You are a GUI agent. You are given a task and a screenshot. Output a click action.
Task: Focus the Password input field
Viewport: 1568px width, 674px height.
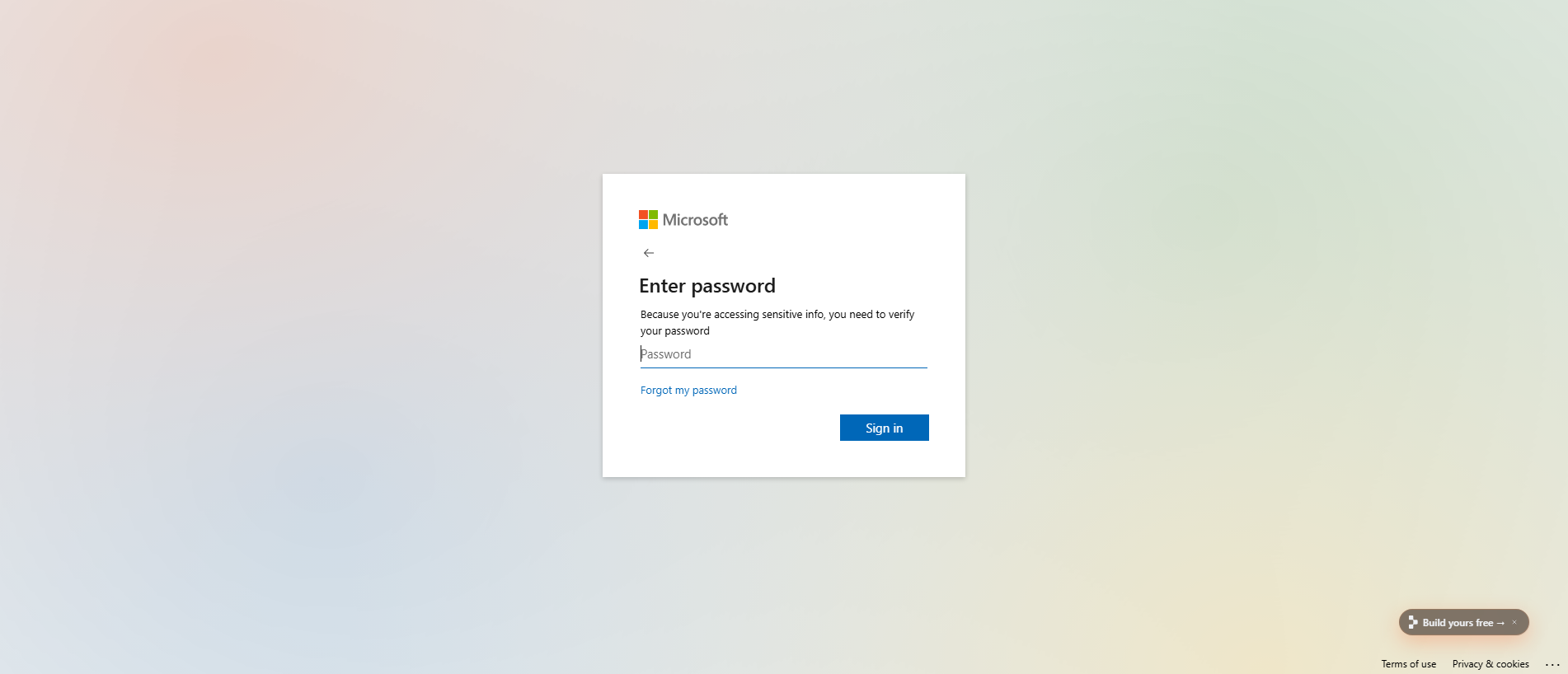pos(784,354)
